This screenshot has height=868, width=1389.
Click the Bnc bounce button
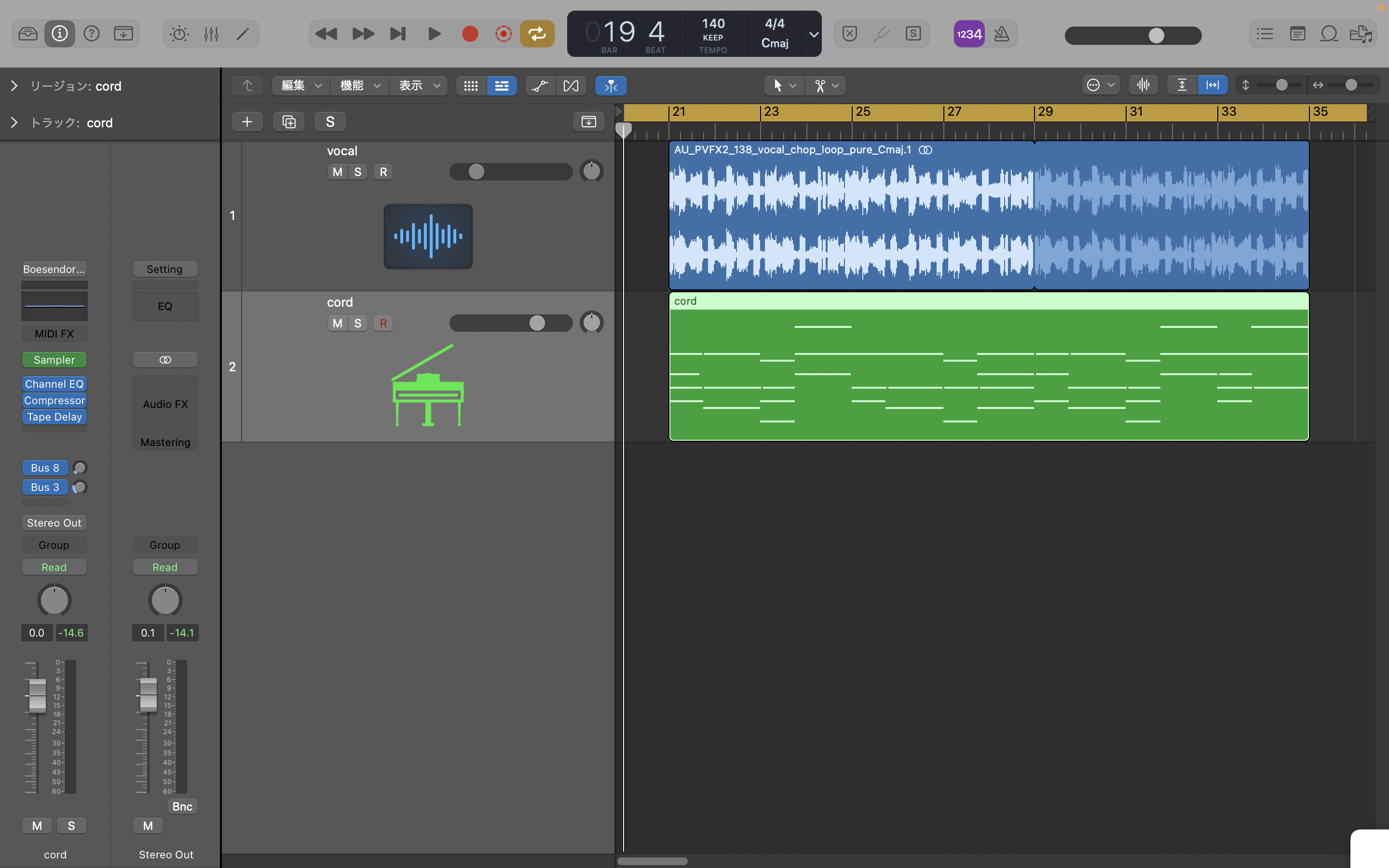182,807
